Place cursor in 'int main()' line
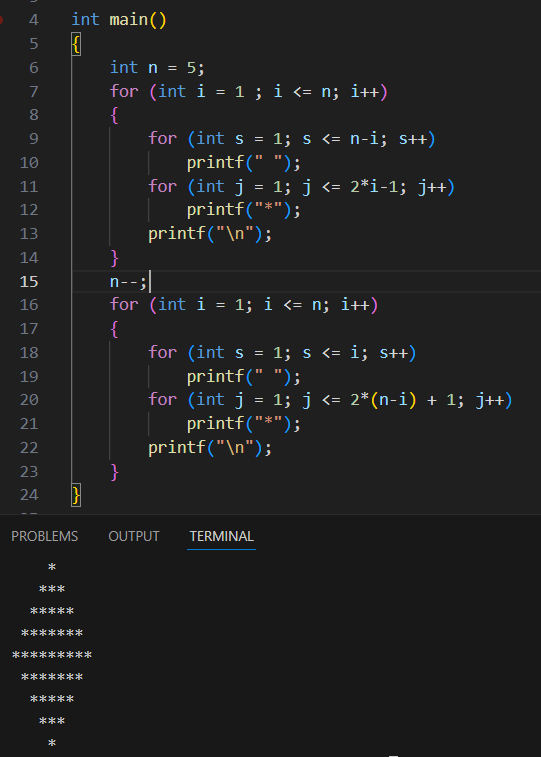The image size is (541, 757). click(119, 20)
